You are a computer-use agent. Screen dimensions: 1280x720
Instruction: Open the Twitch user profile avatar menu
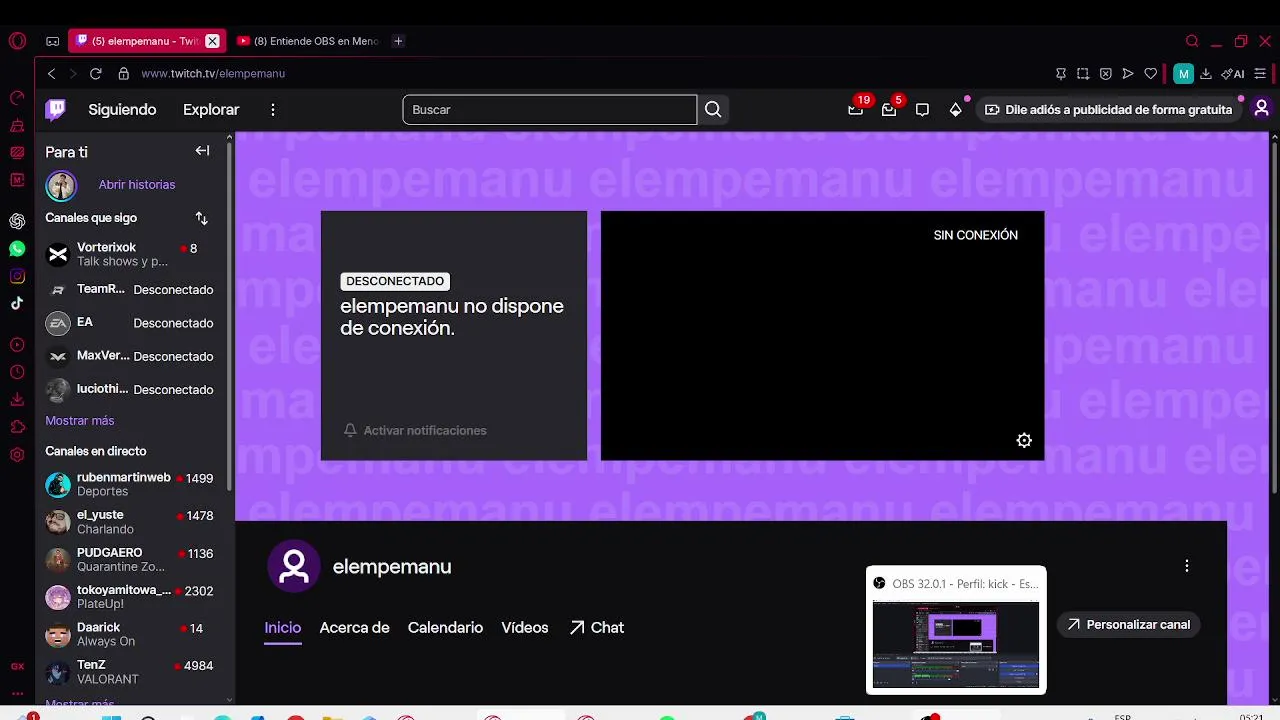[1261, 109]
